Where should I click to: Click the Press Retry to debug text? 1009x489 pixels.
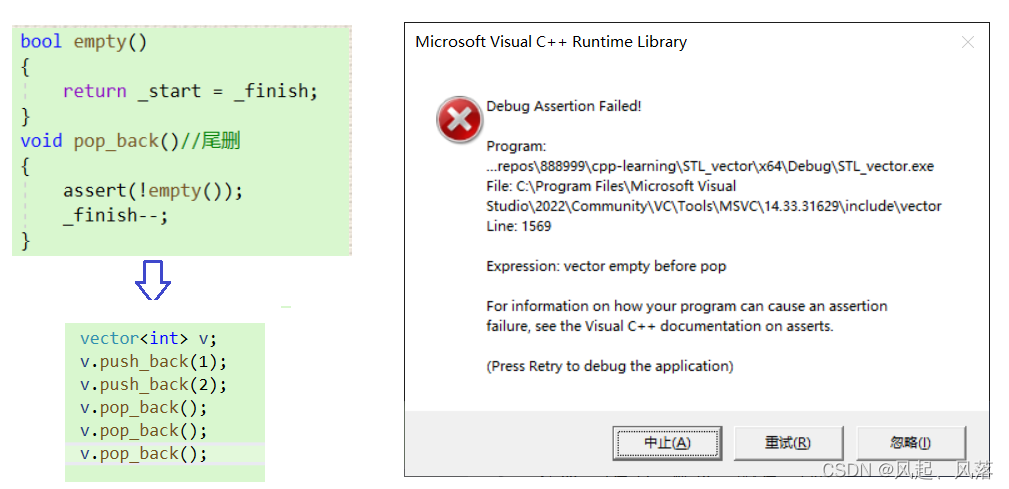tap(610, 366)
